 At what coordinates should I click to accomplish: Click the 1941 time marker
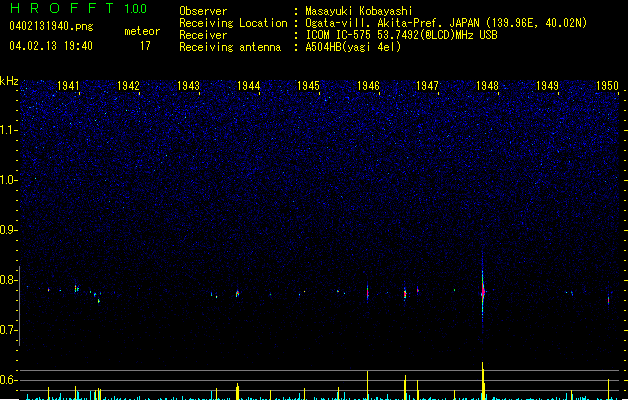click(68, 85)
